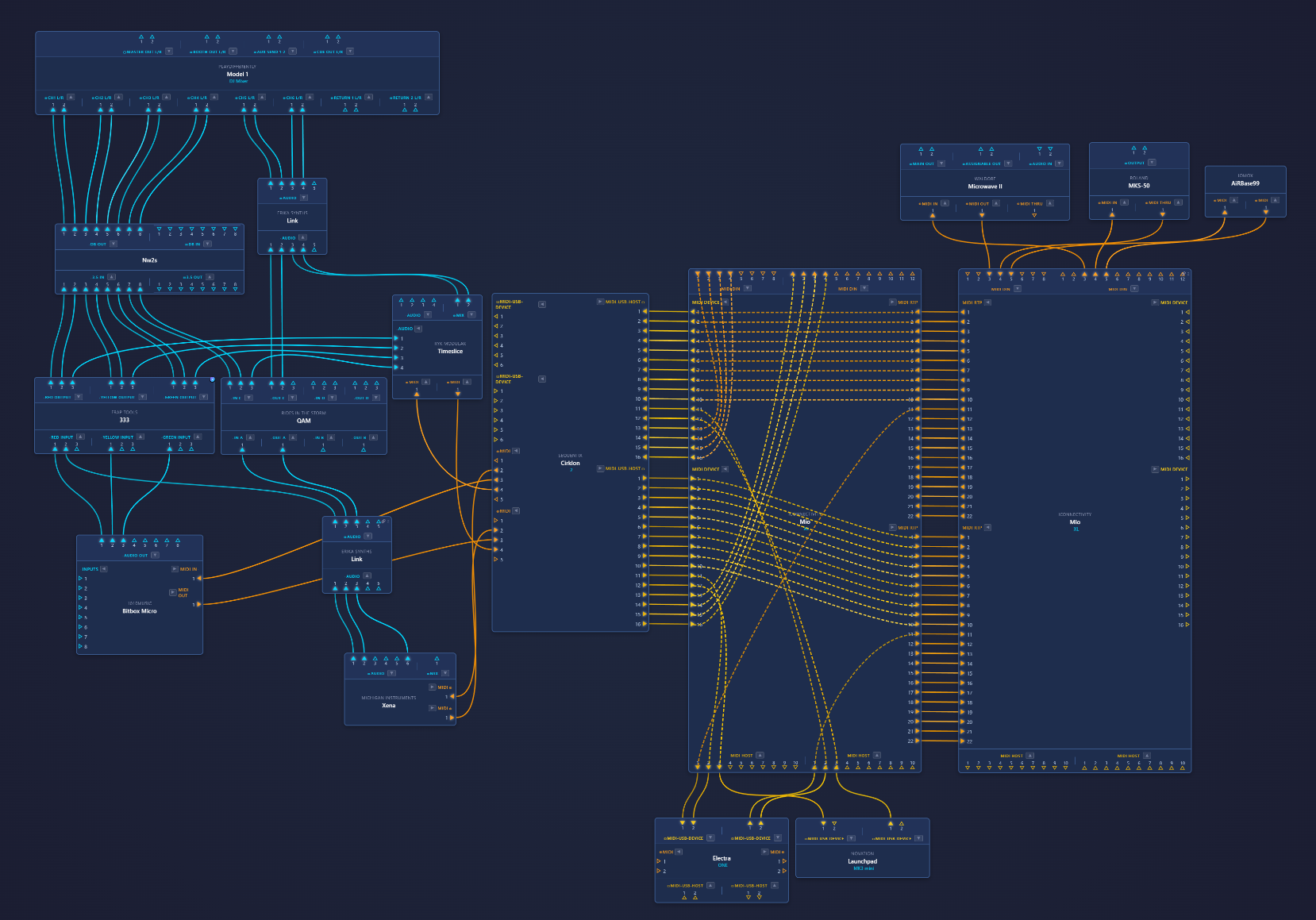This screenshot has height=920, width=1316.
Task: Select Model 1 CUE OUT L/R port 2
Action: (338, 37)
